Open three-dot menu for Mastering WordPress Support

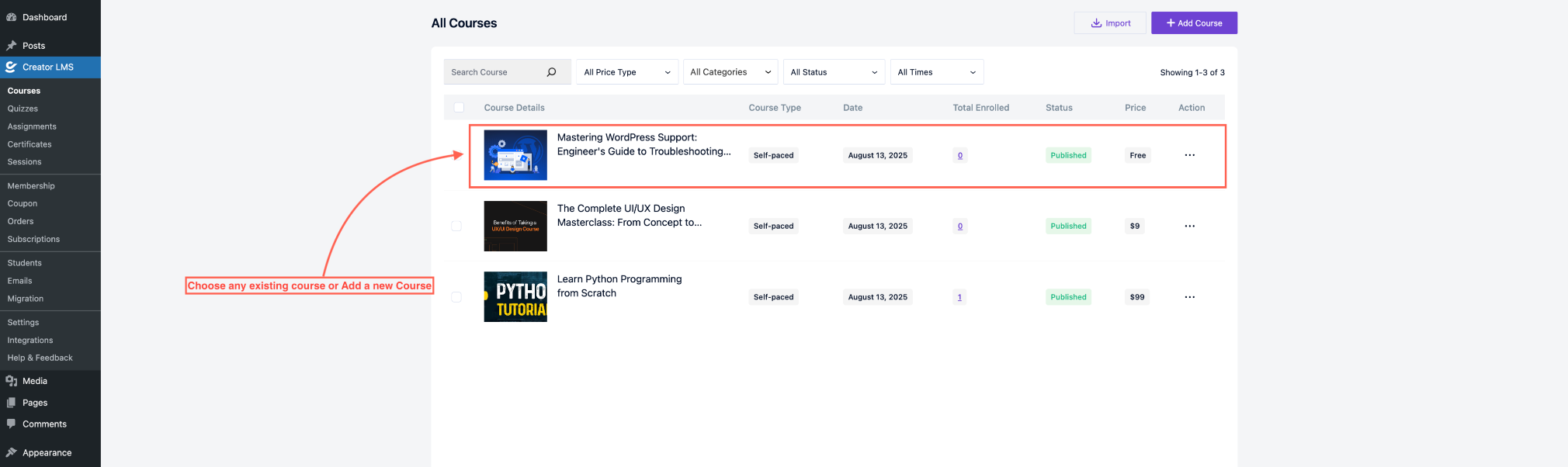[1189, 155]
